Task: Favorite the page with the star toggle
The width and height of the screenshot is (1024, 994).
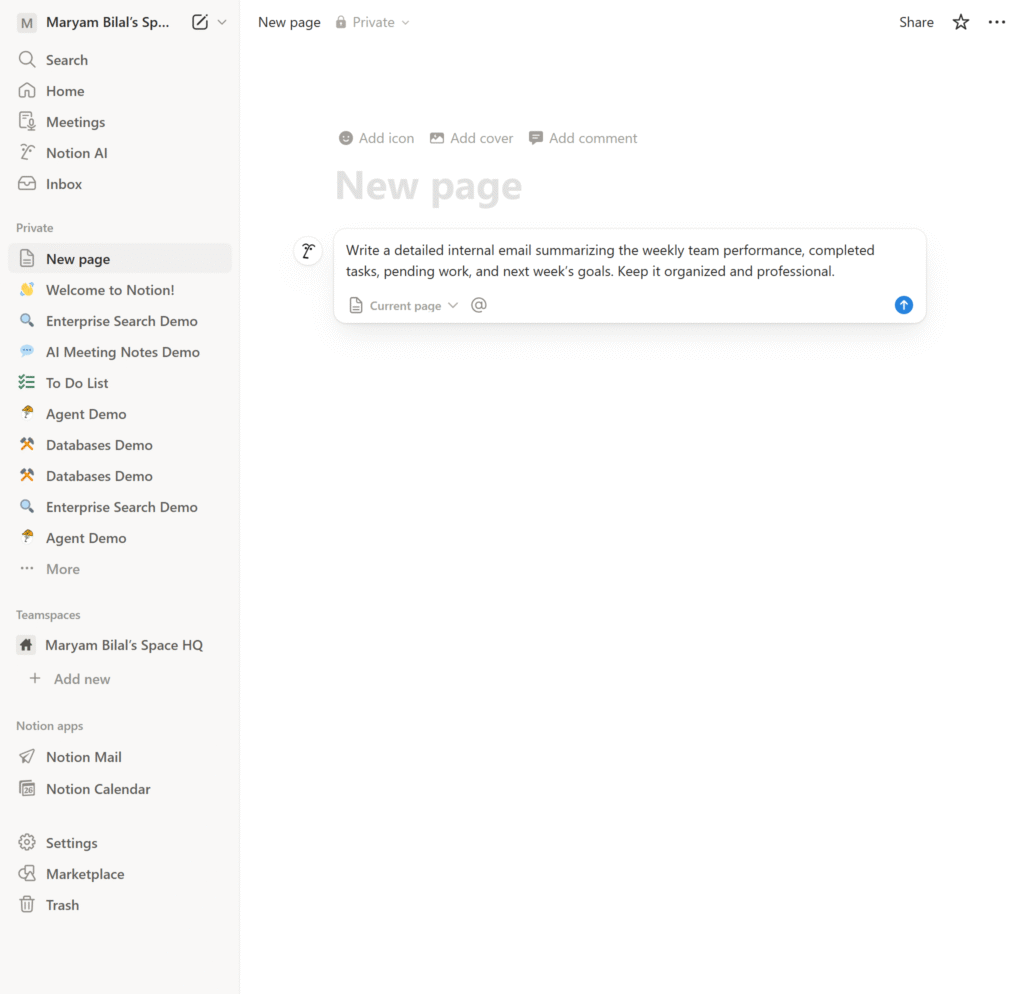Action: click(x=960, y=21)
